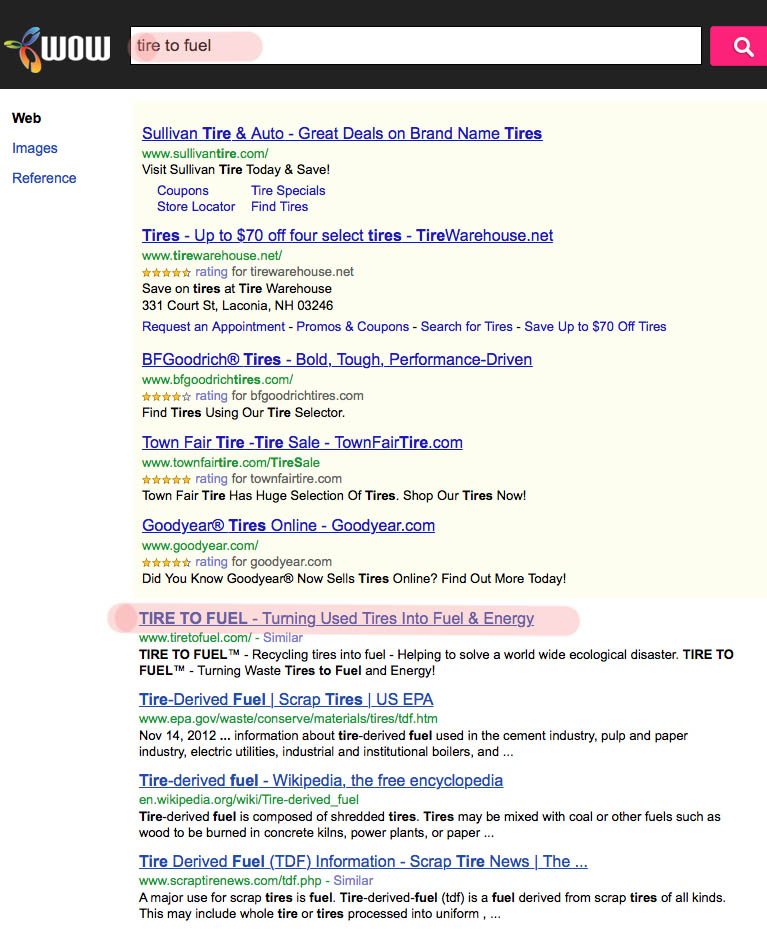The height and width of the screenshot is (929, 767).
Task: Open Sullivan Tire & Auto ad link
Action: coord(342,133)
